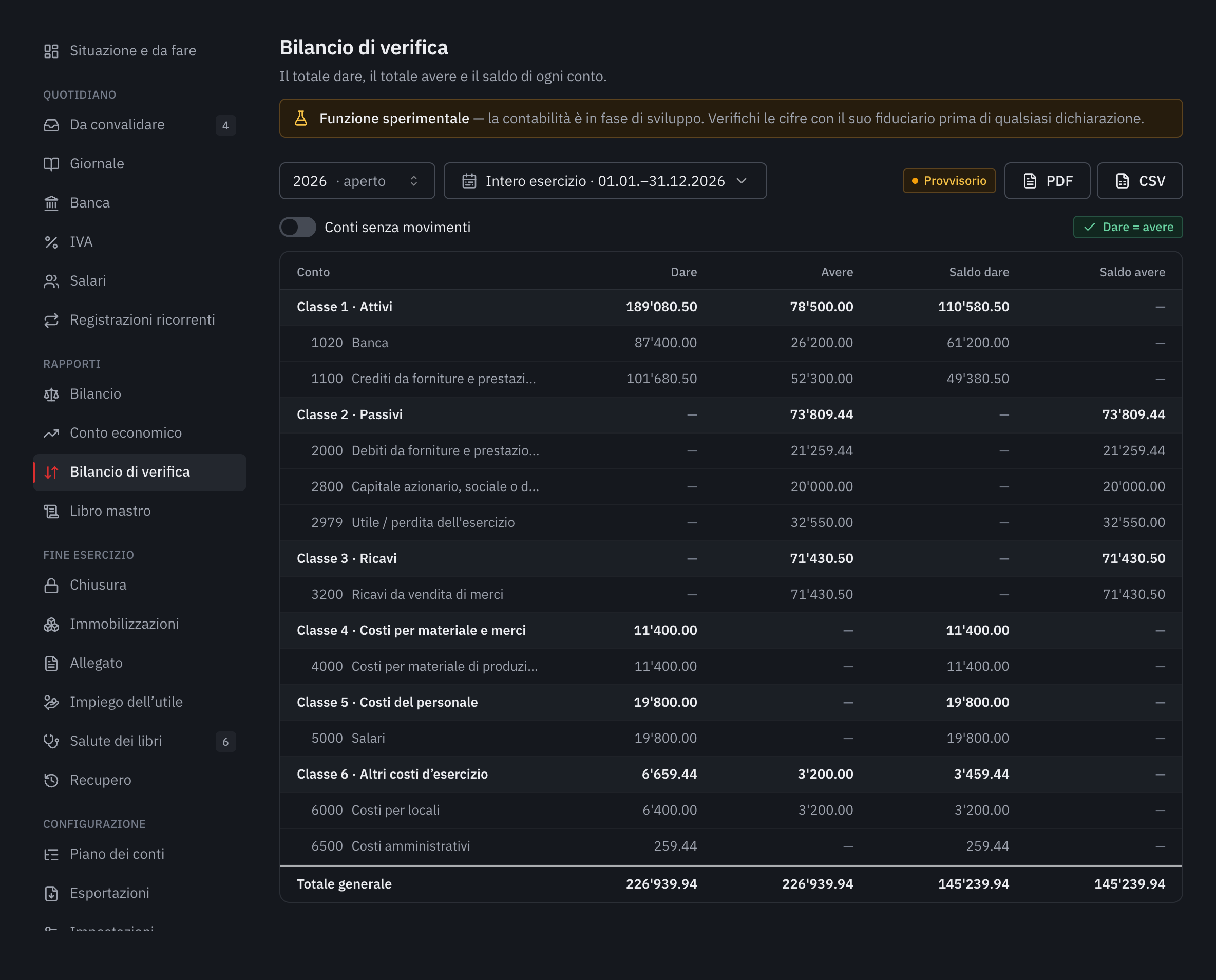Click the Immobilizzazioni blocks icon
The height and width of the screenshot is (980, 1216).
click(51, 625)
